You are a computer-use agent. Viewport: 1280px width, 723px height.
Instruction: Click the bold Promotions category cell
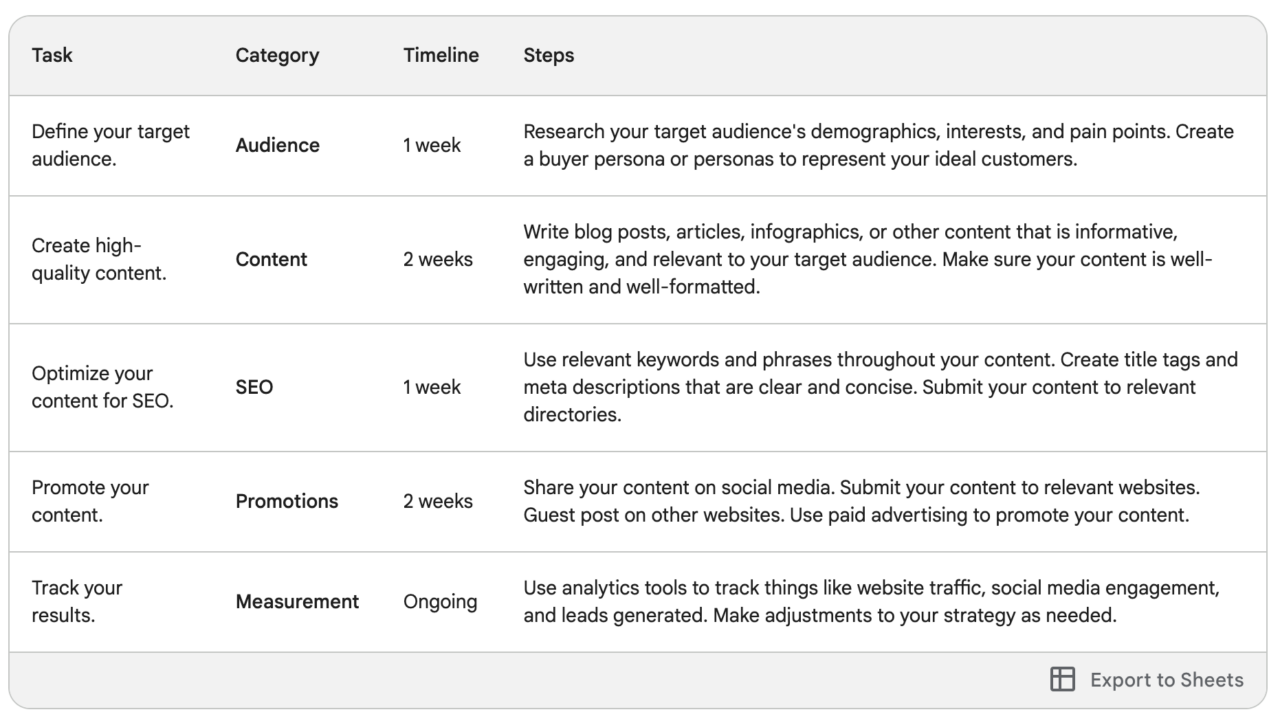tap(287, 501)
